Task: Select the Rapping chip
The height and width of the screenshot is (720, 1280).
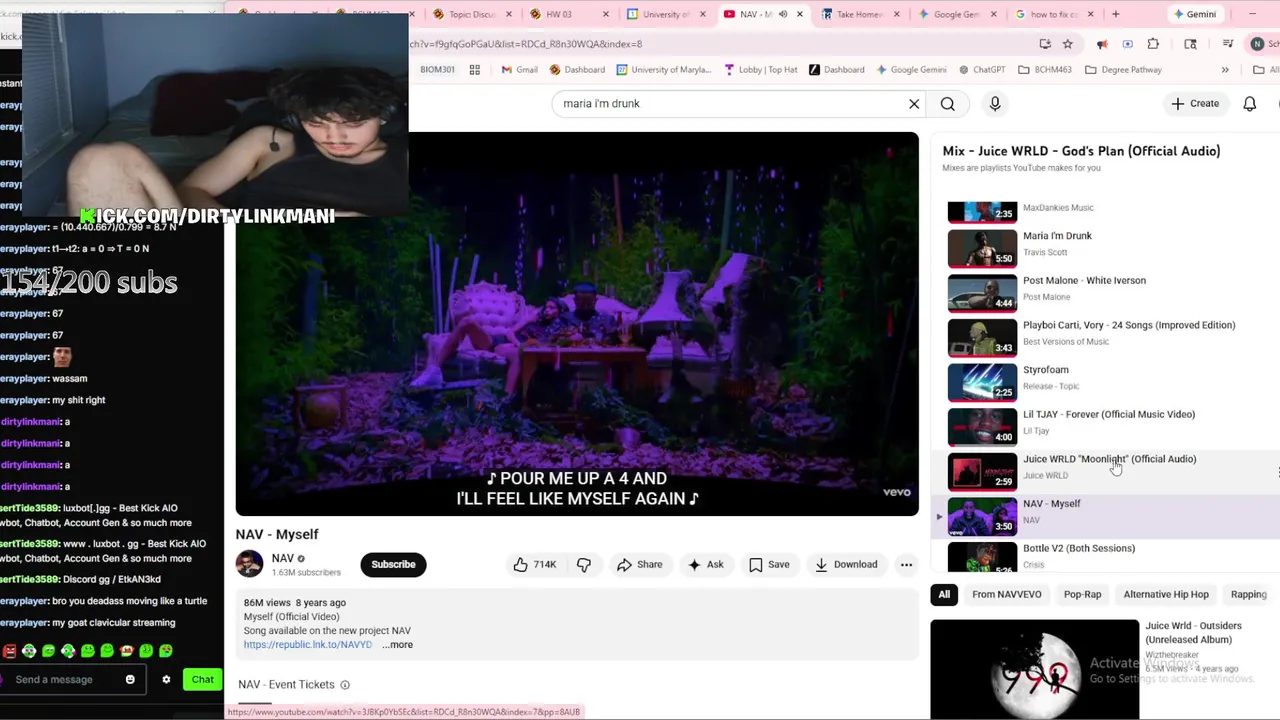Action: click(1248, 594)
